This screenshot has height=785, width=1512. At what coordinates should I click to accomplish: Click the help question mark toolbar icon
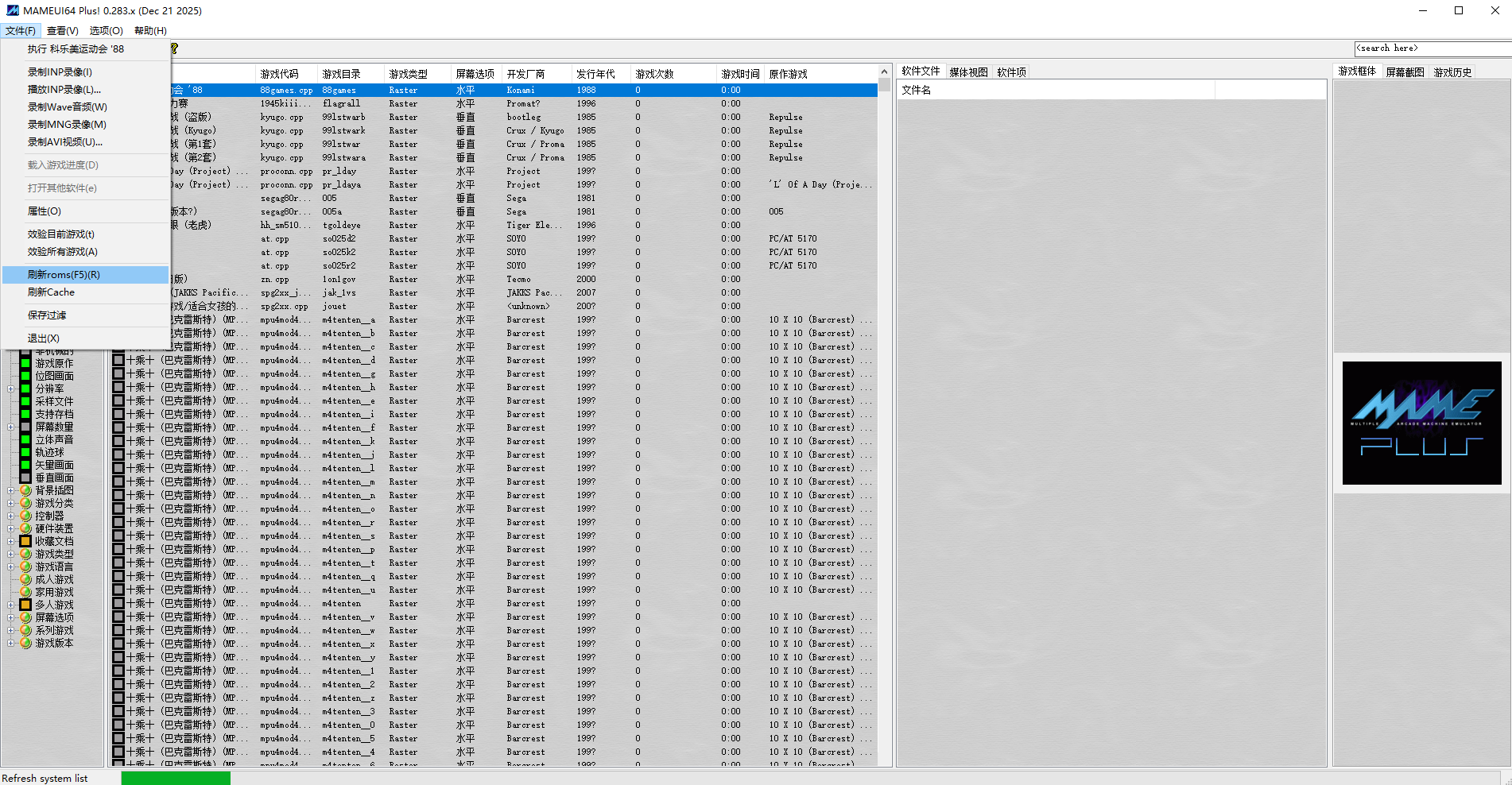point(174,48)
